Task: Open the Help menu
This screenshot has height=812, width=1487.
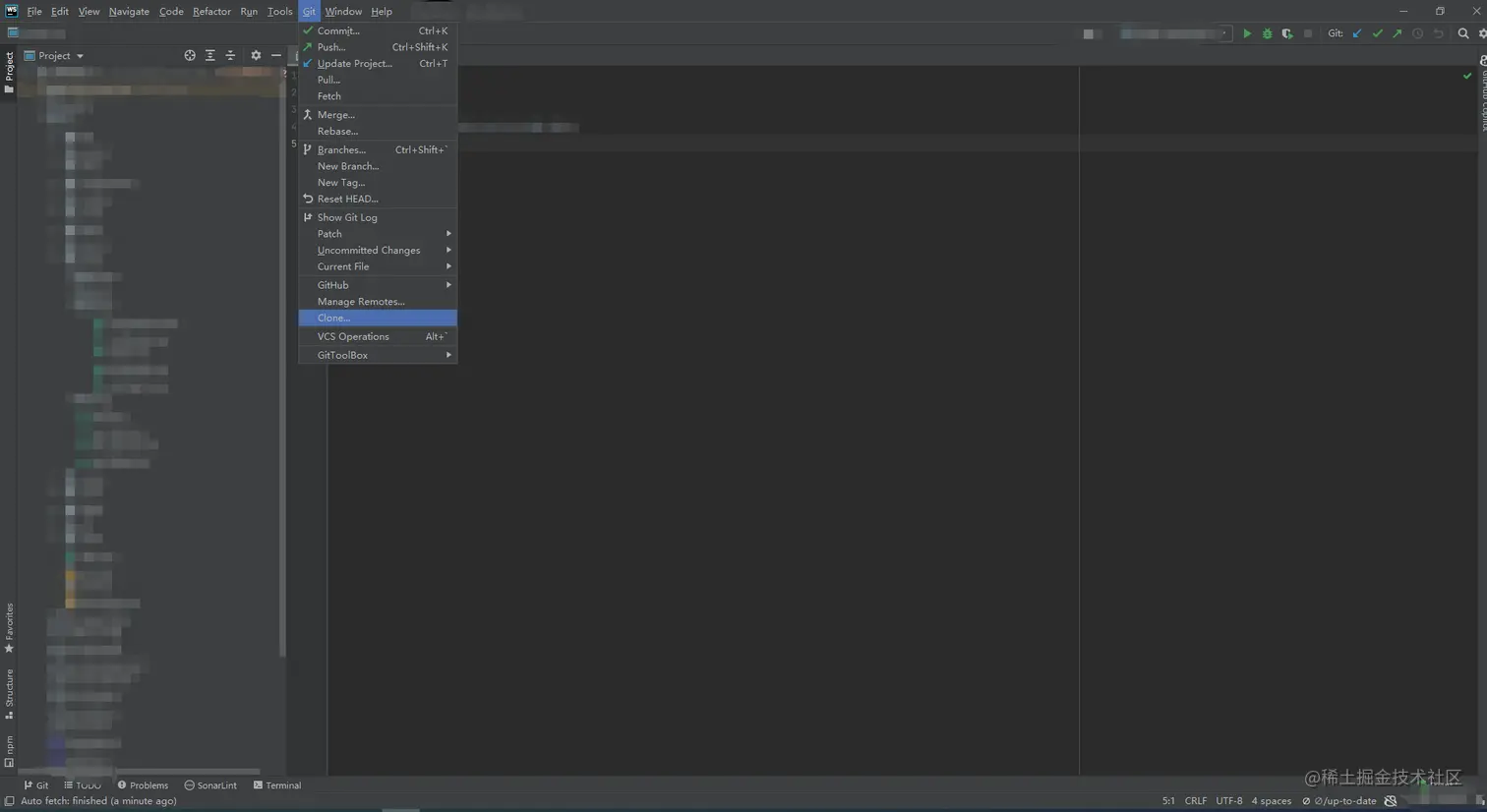Action: point(382,11)
